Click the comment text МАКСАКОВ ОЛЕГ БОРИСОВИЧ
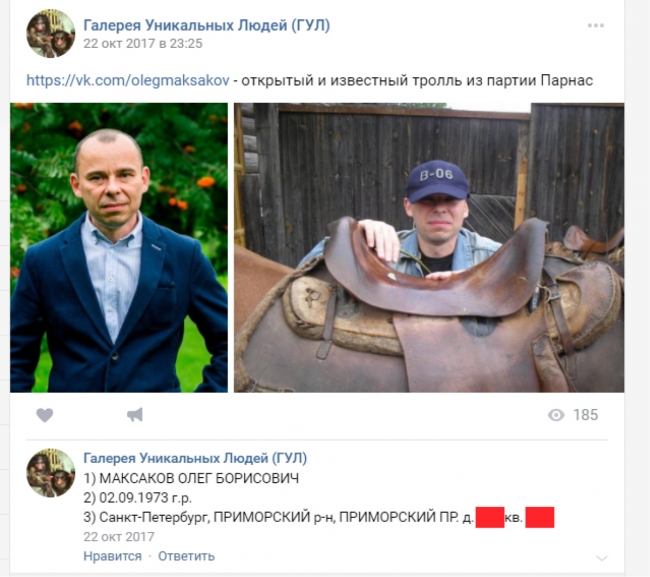This screenshot has height=577, width=650. [x=199, y=478]
